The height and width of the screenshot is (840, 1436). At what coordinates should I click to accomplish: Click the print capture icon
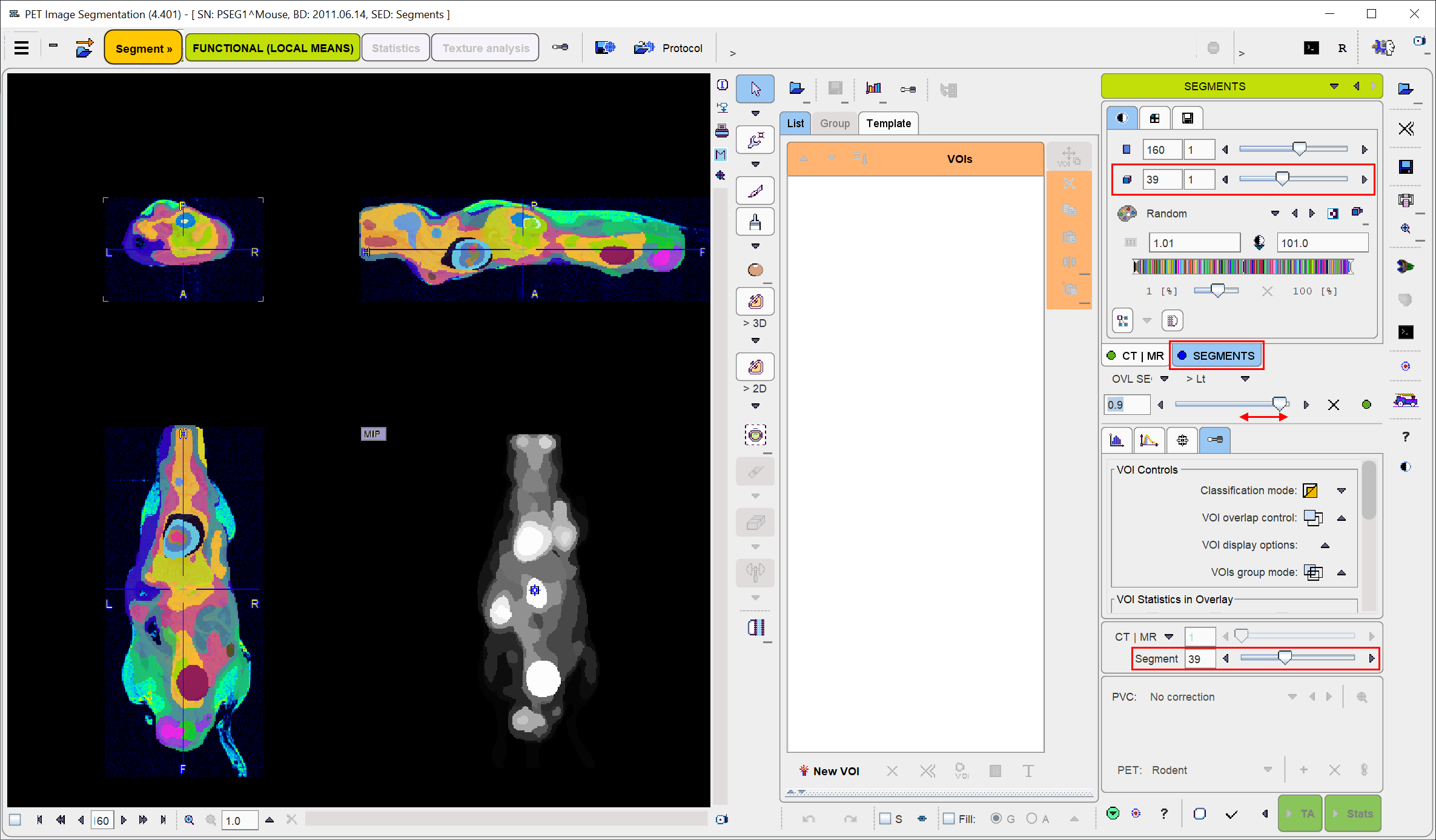722,131
